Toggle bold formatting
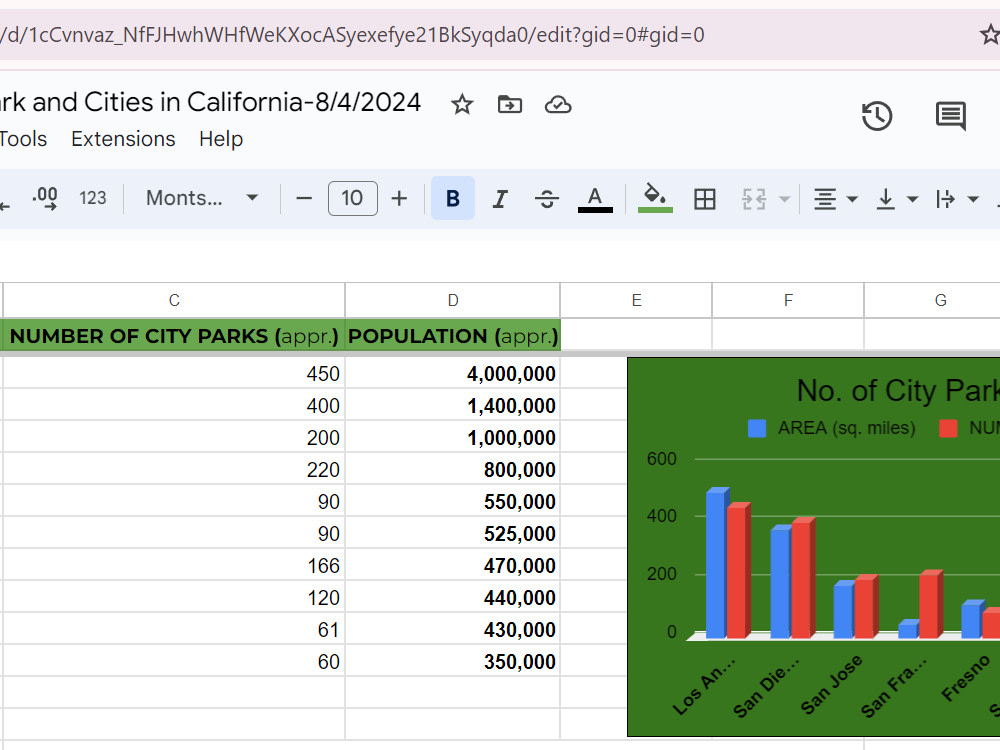1000x750 pixels. pyautogui.click(x=453, y=198)
